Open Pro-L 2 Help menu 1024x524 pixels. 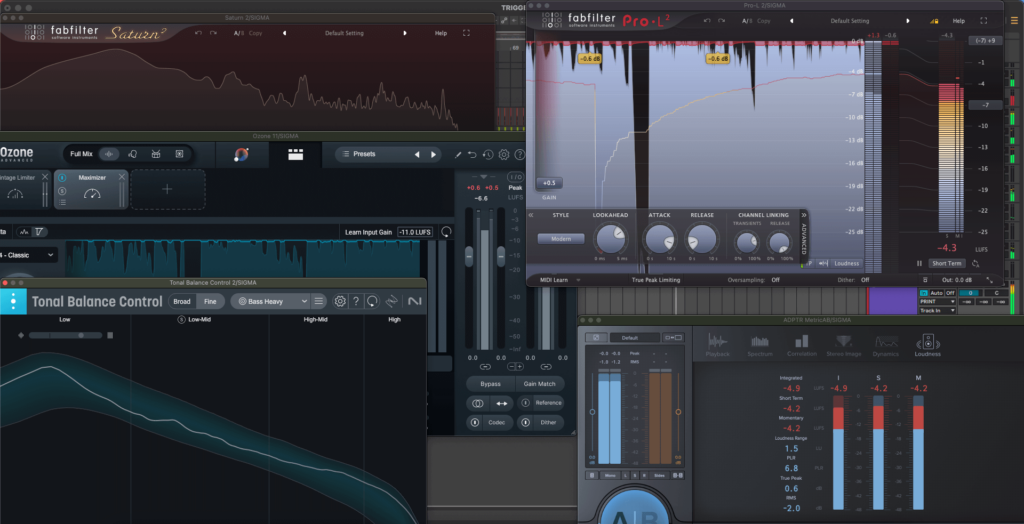coord(959,21)
